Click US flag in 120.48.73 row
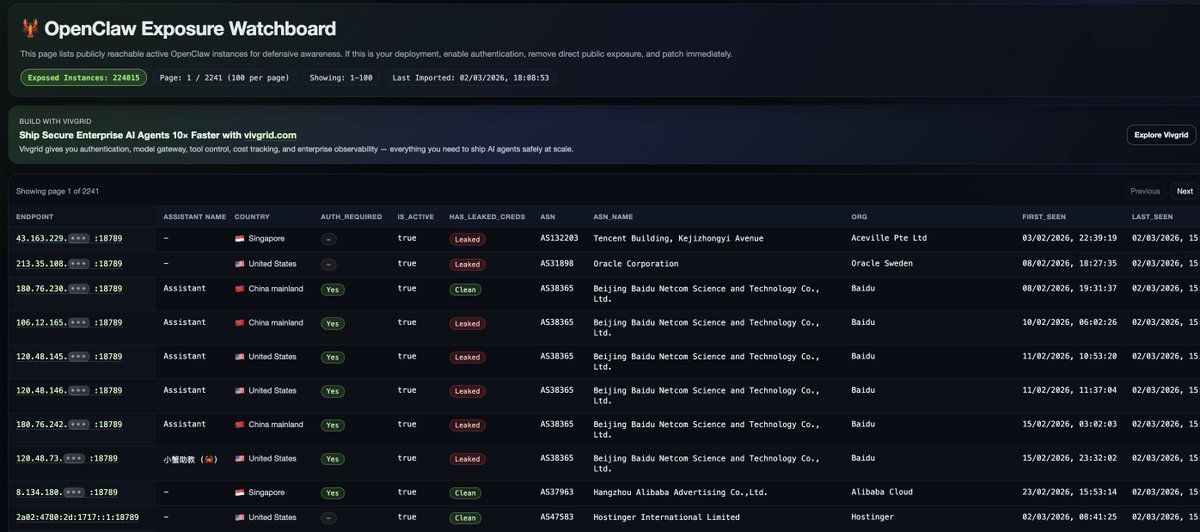 pos(240,459)
